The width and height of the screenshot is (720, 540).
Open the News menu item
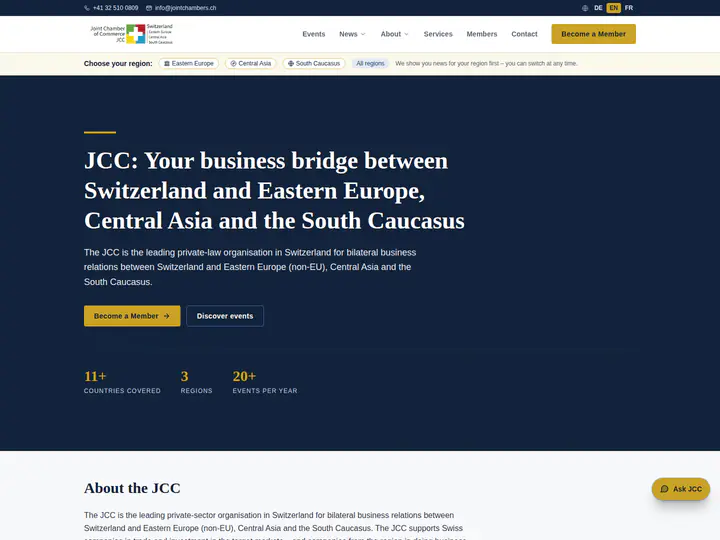(x=349, y=34)
